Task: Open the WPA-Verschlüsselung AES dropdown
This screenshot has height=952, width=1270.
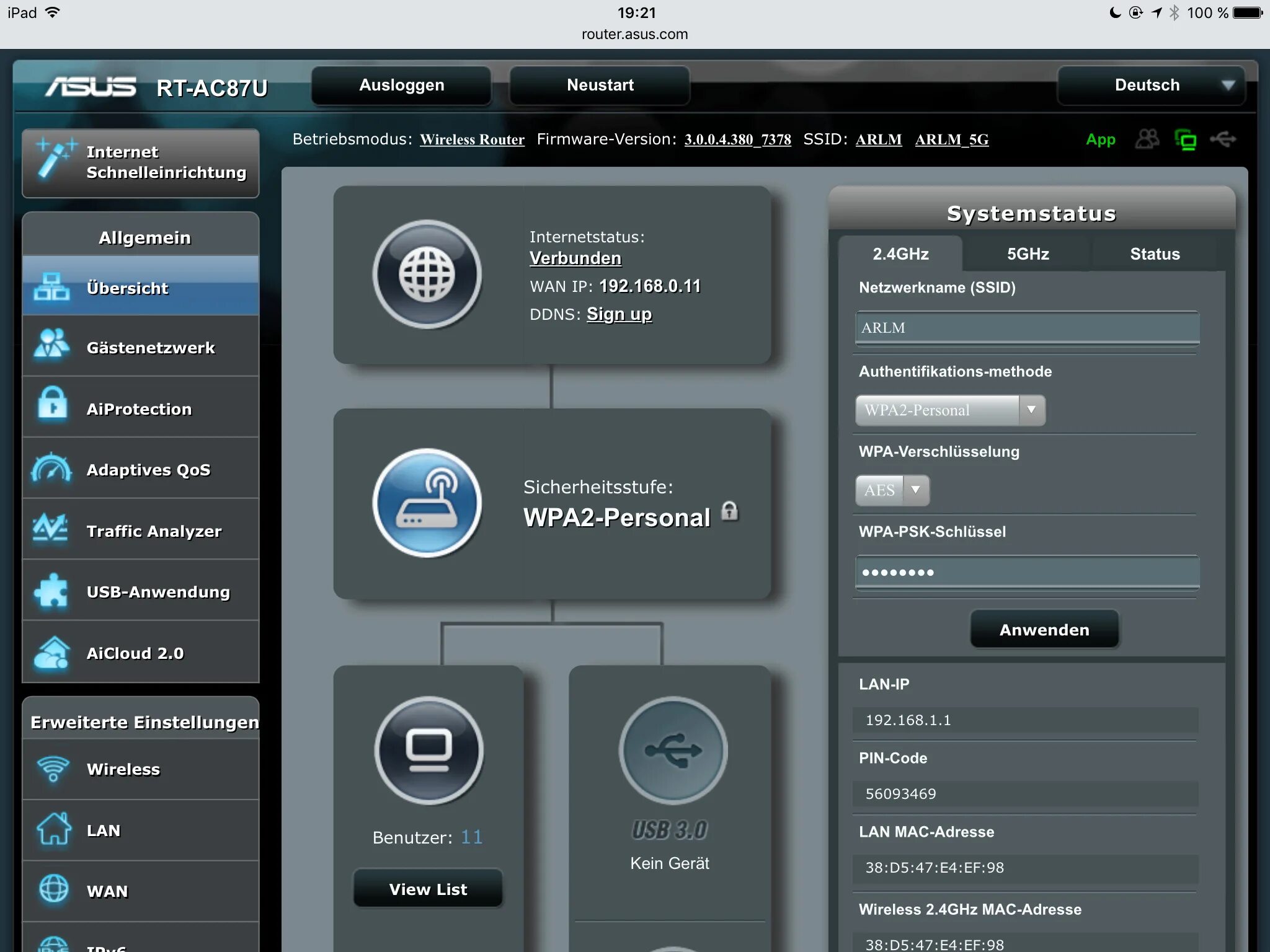Action: [891, 490]
